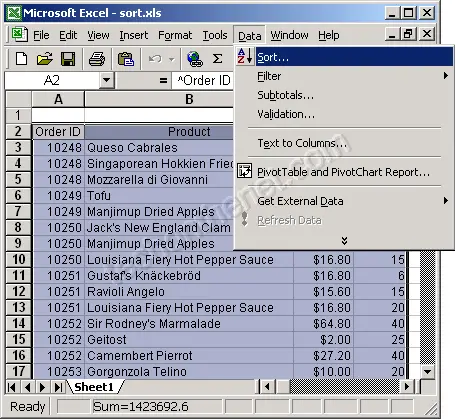Select column A header

58,99
